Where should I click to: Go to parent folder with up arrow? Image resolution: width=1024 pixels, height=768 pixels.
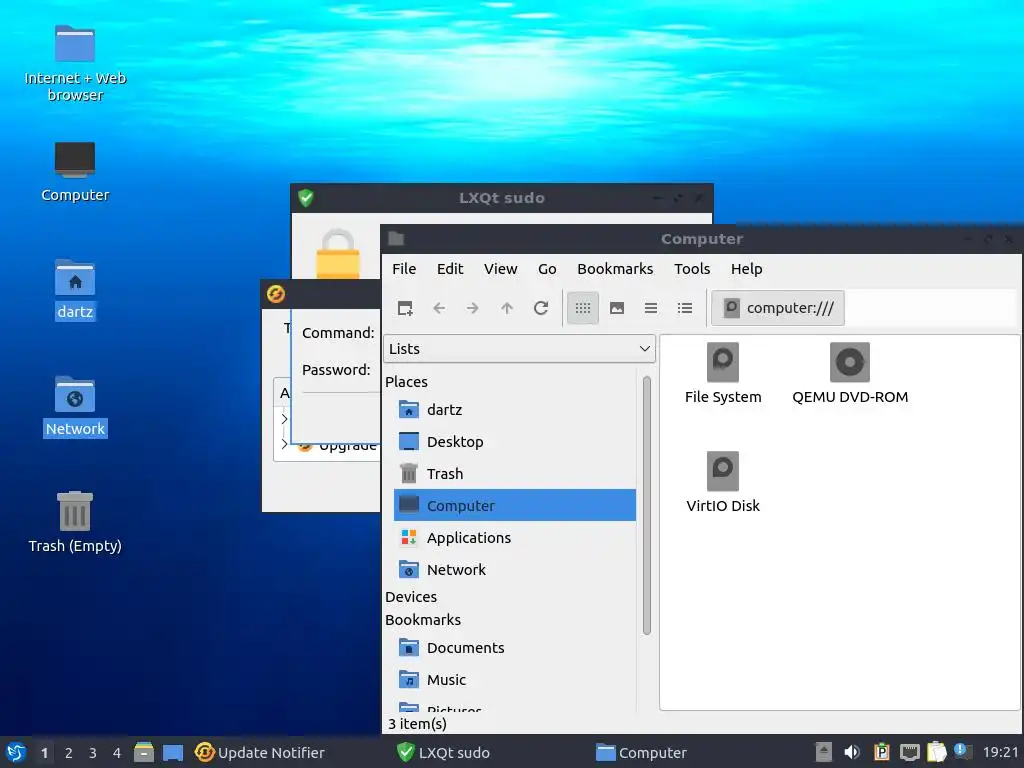point(507,308)
